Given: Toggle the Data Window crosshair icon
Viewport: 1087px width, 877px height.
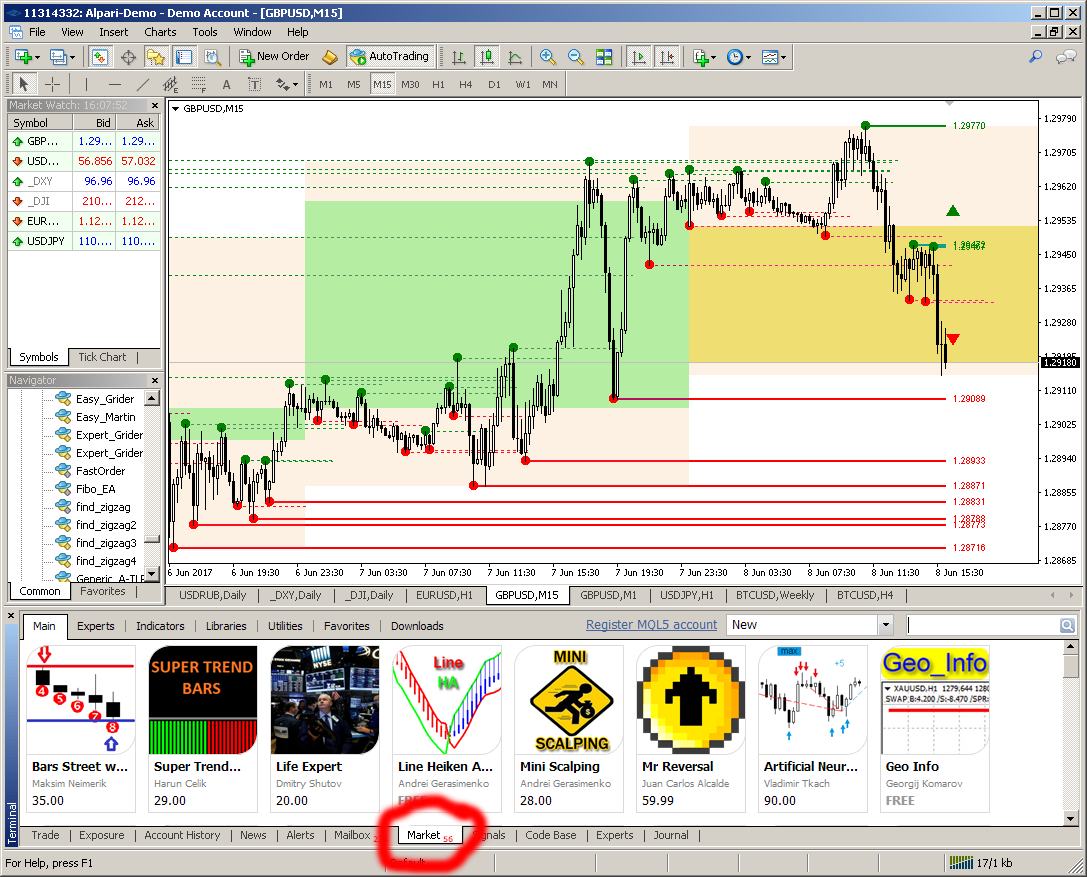Looking at the screenshot, I should [x=128, y=57].
